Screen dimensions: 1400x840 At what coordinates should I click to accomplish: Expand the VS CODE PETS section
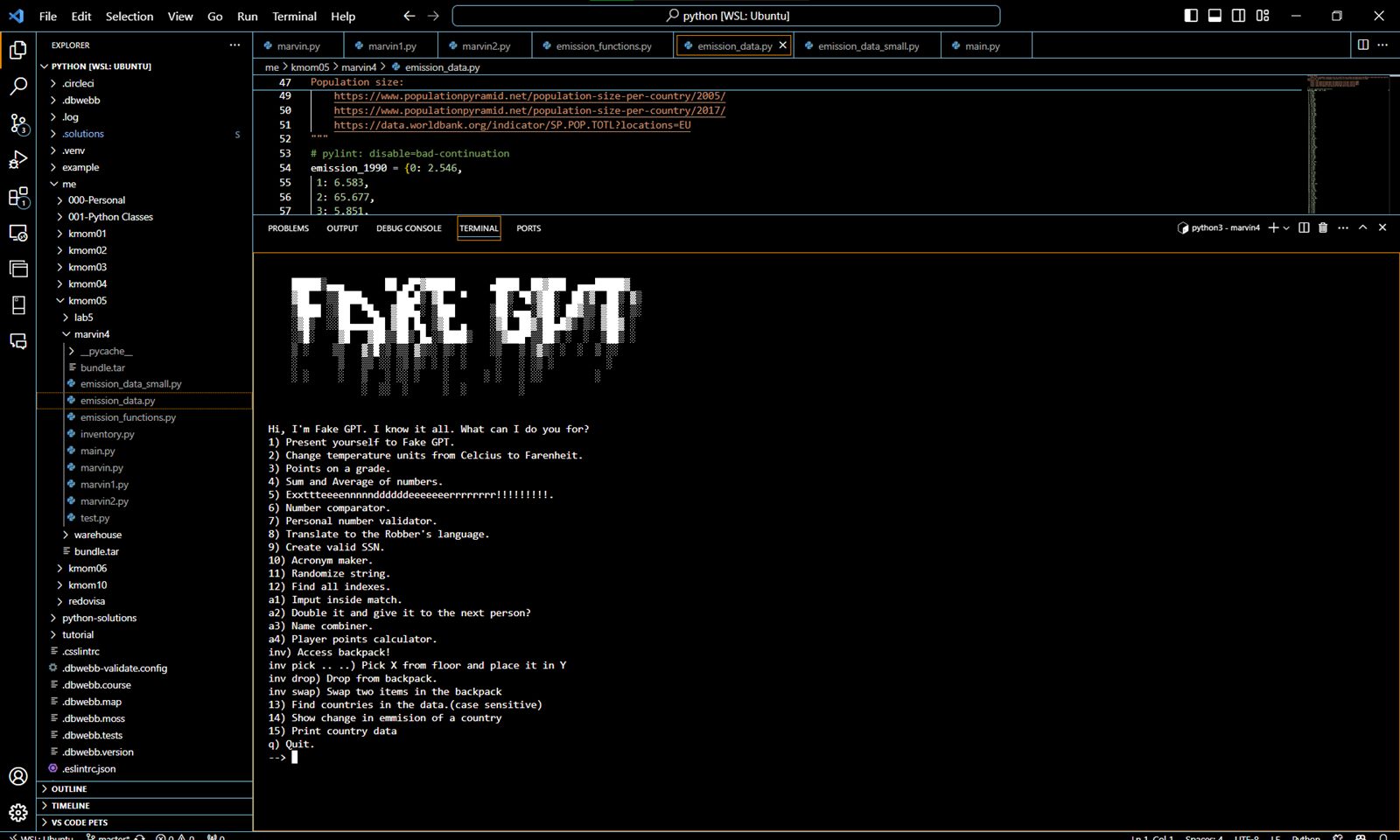pyautogui.click(x=144, y=822)
